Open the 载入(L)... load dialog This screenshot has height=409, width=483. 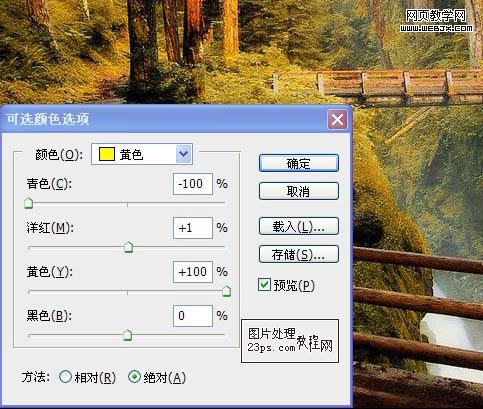pos(299,226)
